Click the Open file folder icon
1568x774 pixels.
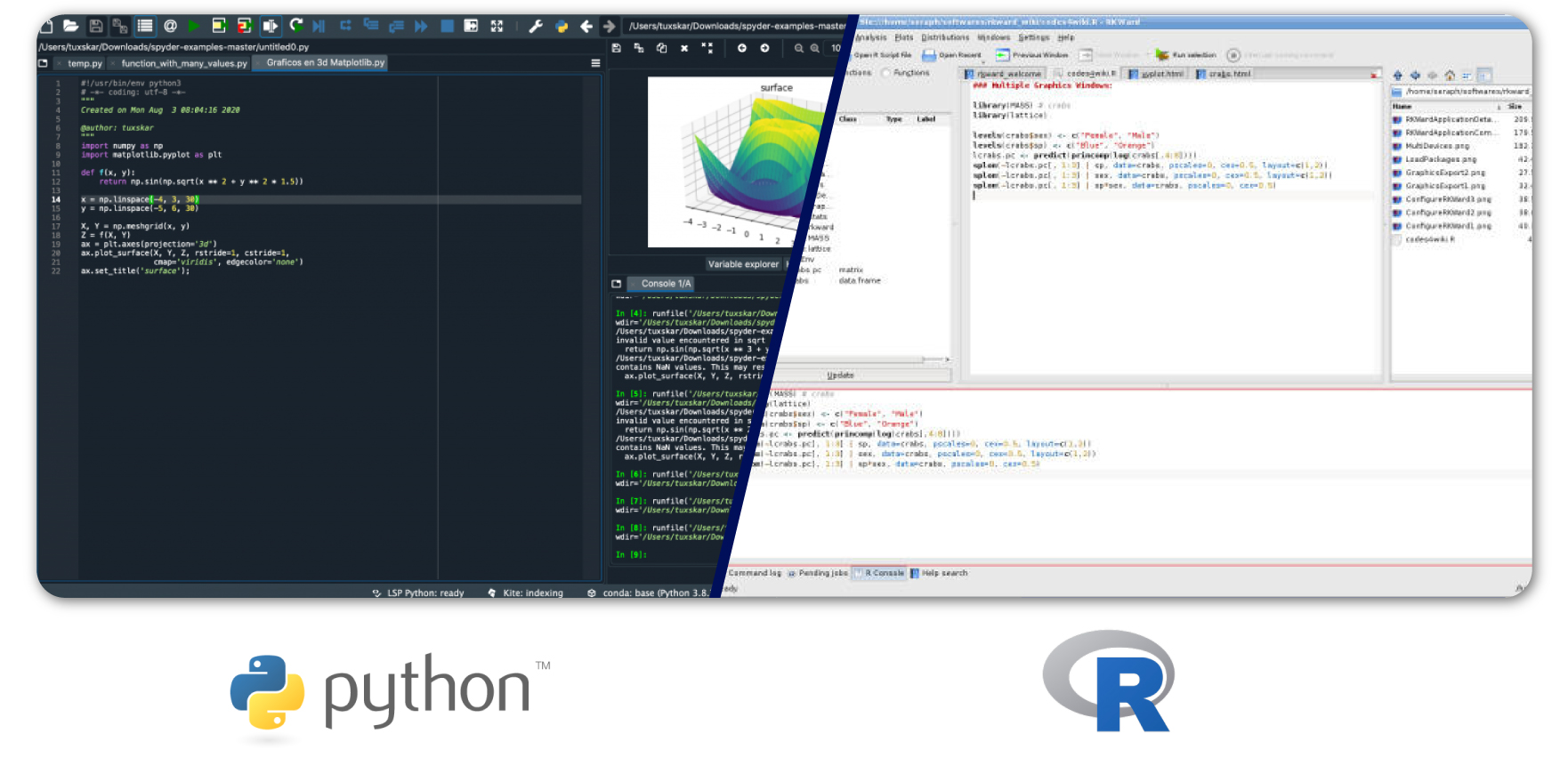(71, 26)
